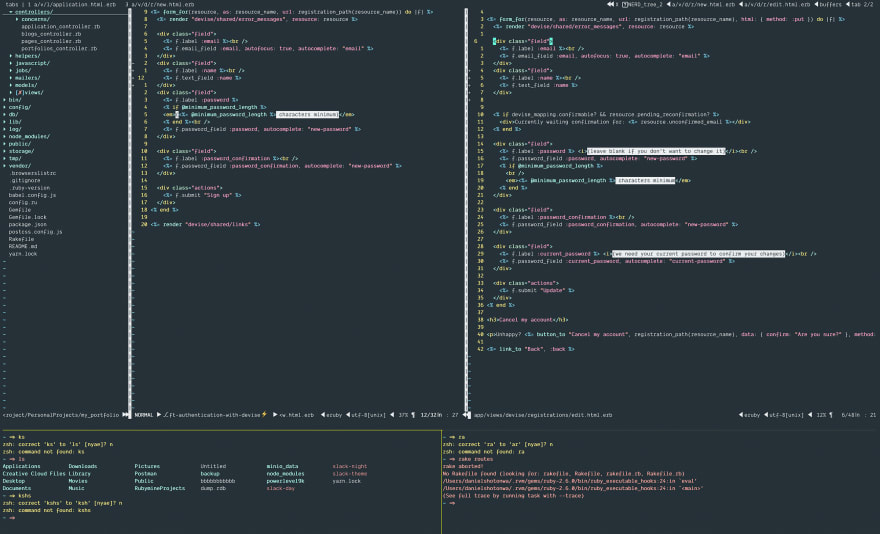
Task: Click the my_portfolio project path in statusline
Action: coord(61,416)
